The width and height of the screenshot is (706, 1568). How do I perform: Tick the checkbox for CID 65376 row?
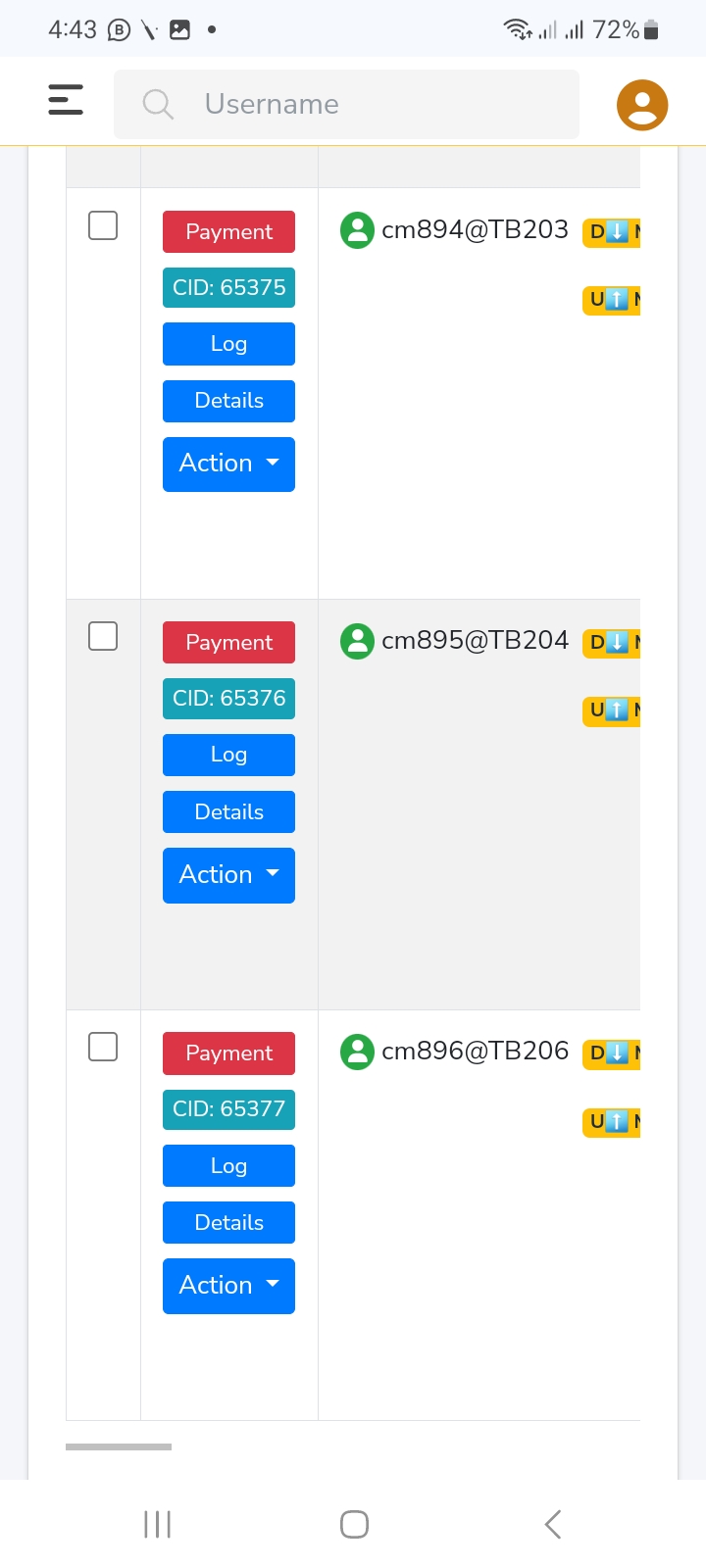(x=103, y=636)
